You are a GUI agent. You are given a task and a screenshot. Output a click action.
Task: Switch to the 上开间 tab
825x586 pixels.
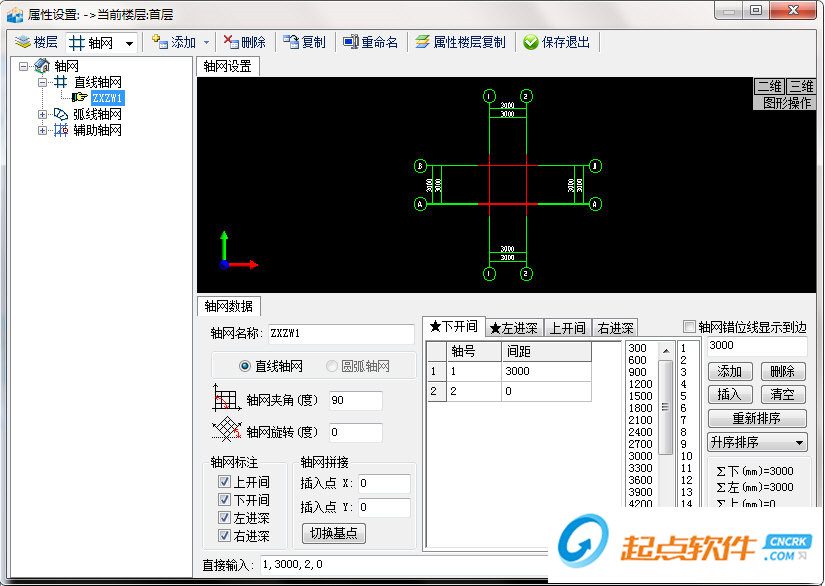[567, 329]
